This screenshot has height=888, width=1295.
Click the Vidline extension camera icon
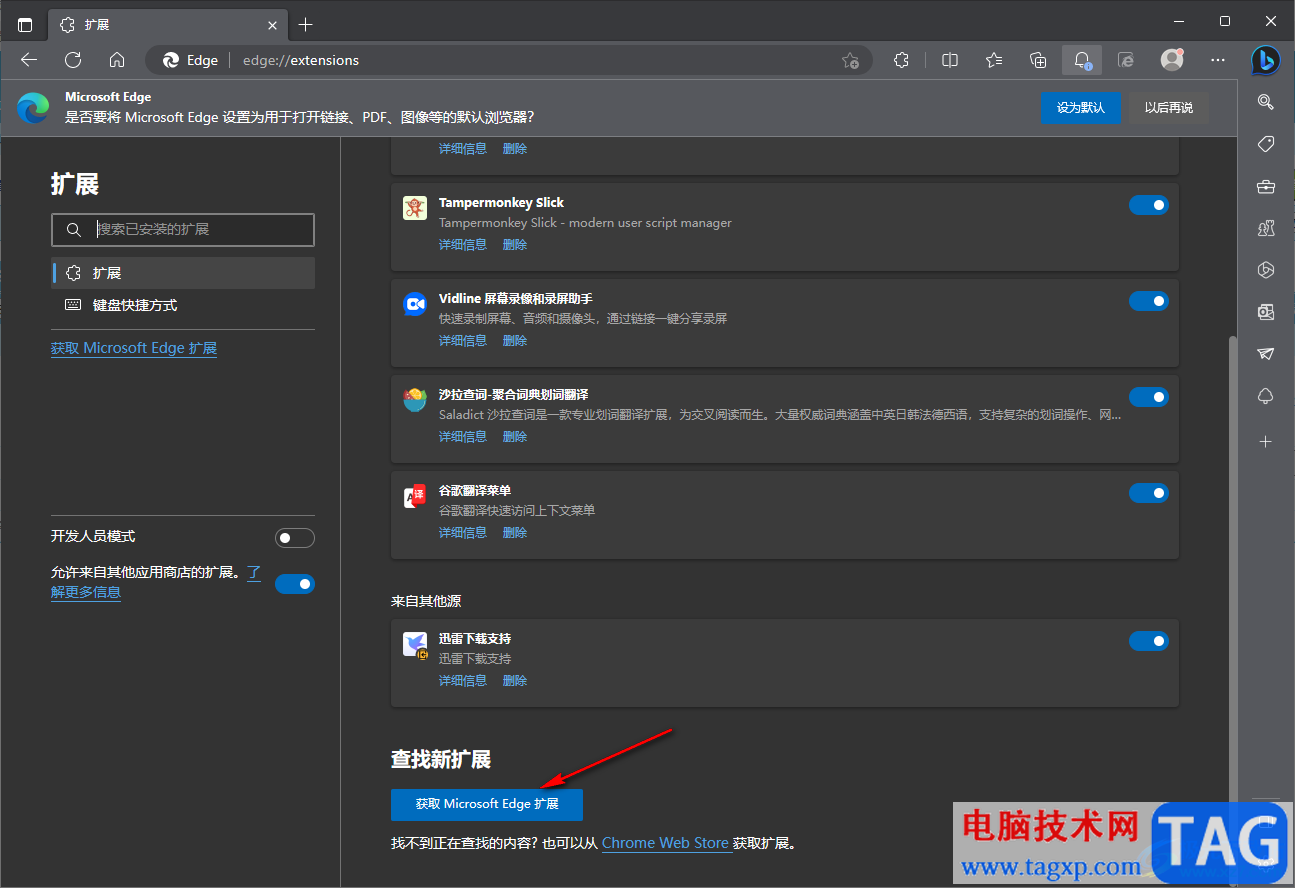pyautogui.click(x=415, y=304)
